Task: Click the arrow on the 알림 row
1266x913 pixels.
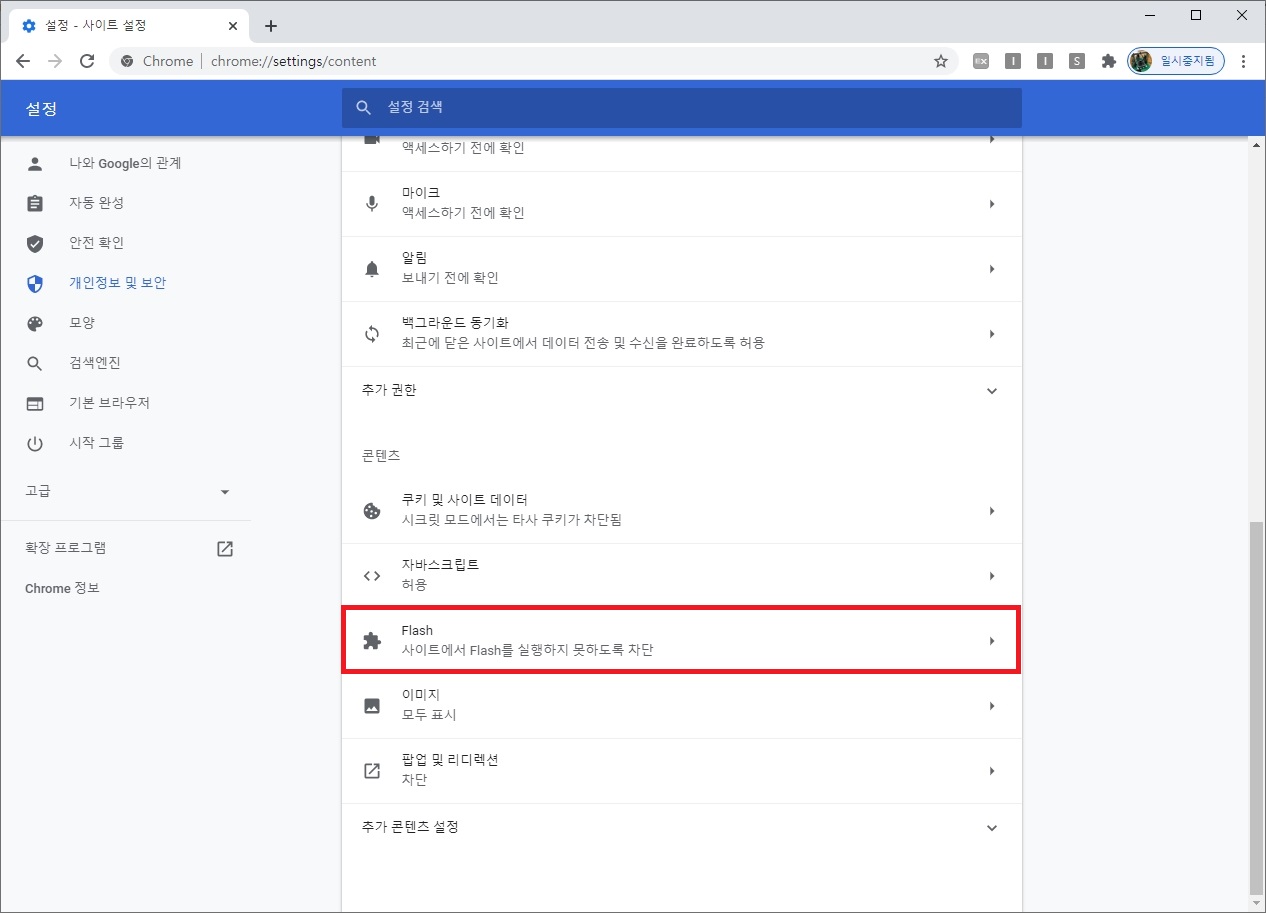Action: tap(992, 269)
